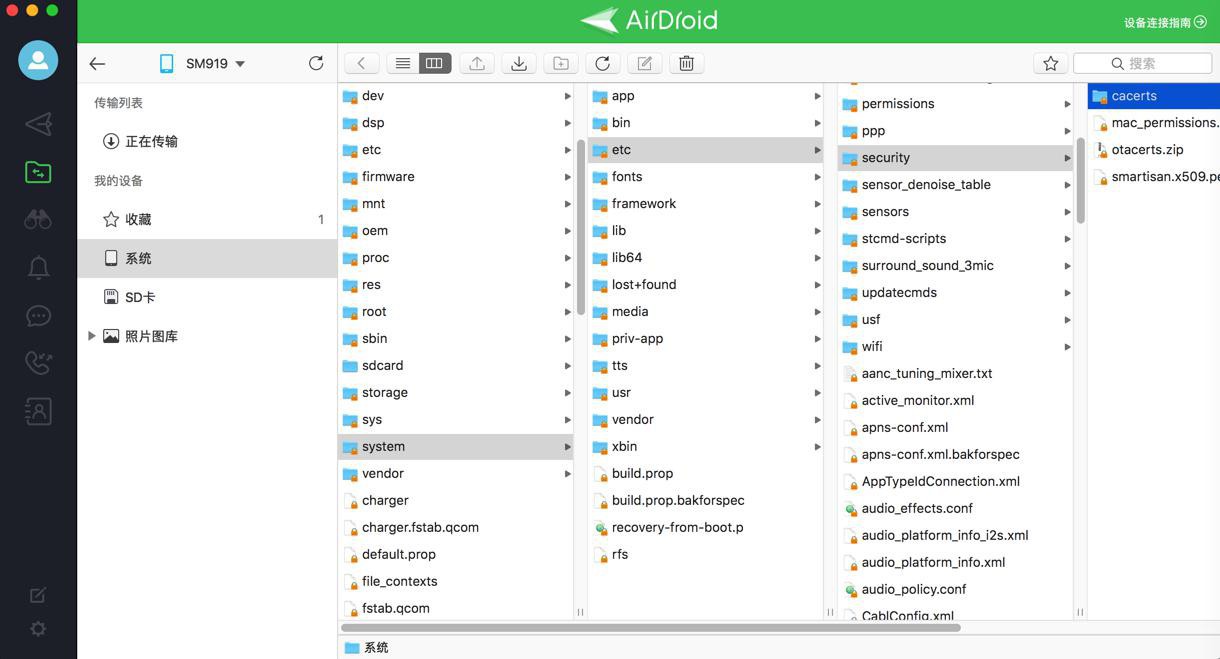This screenshot has height=659, width=1220.
Task: Select recovery-from-boot.p file
Action: pyautogui.click(x=706, y=527)
